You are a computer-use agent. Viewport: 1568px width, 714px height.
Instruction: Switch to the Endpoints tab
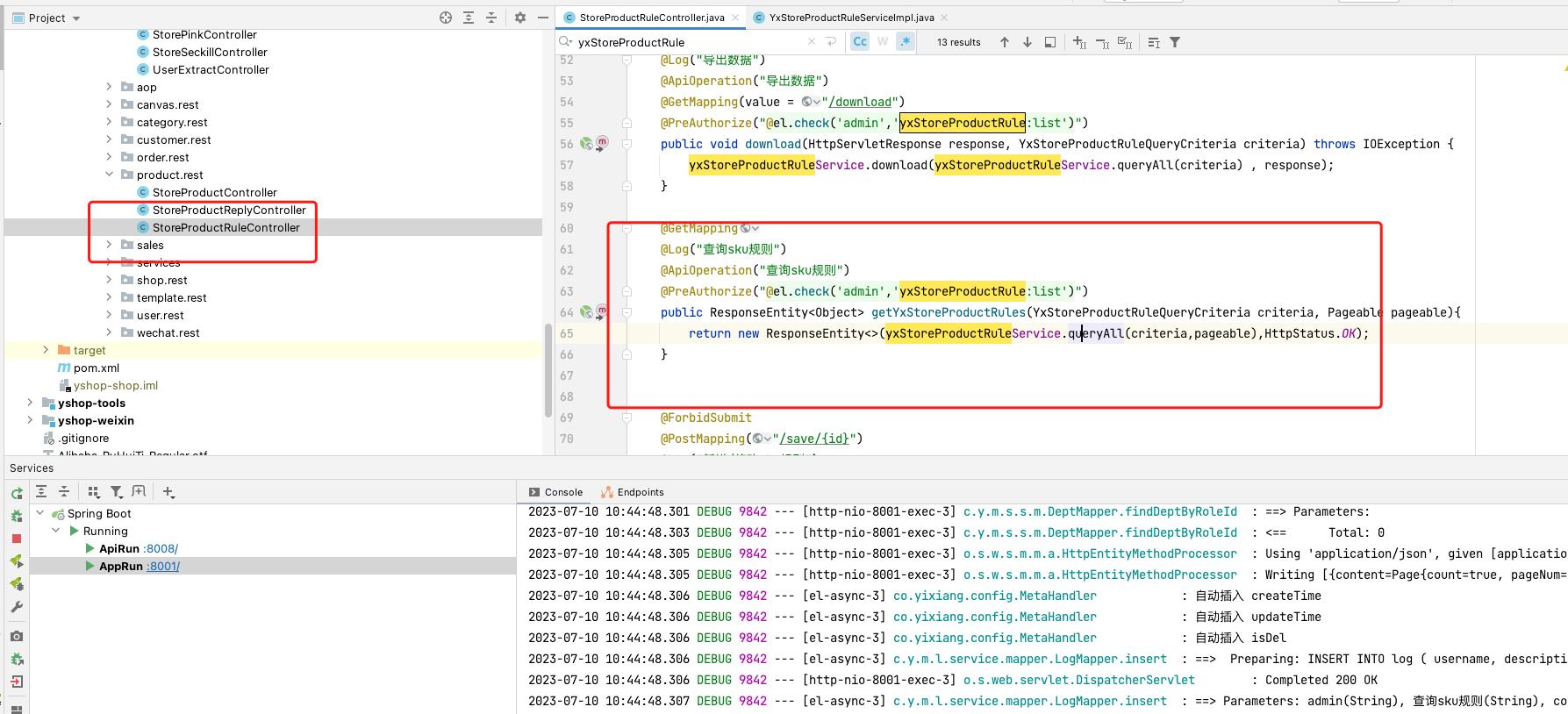click(633, 492)
